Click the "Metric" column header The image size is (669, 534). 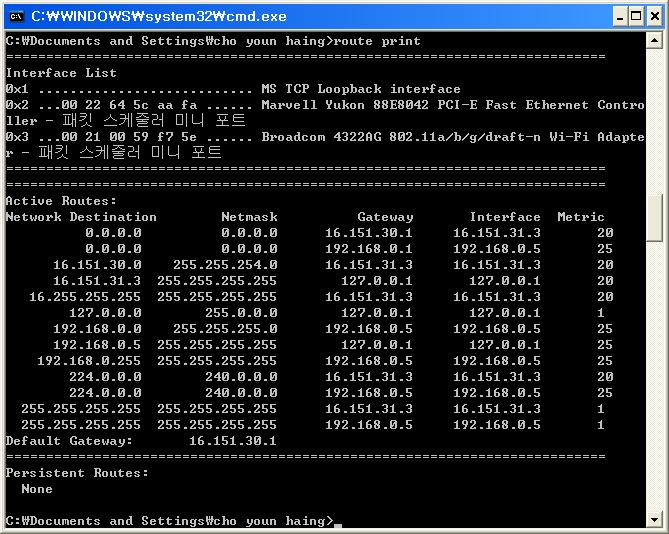(581, 217)
